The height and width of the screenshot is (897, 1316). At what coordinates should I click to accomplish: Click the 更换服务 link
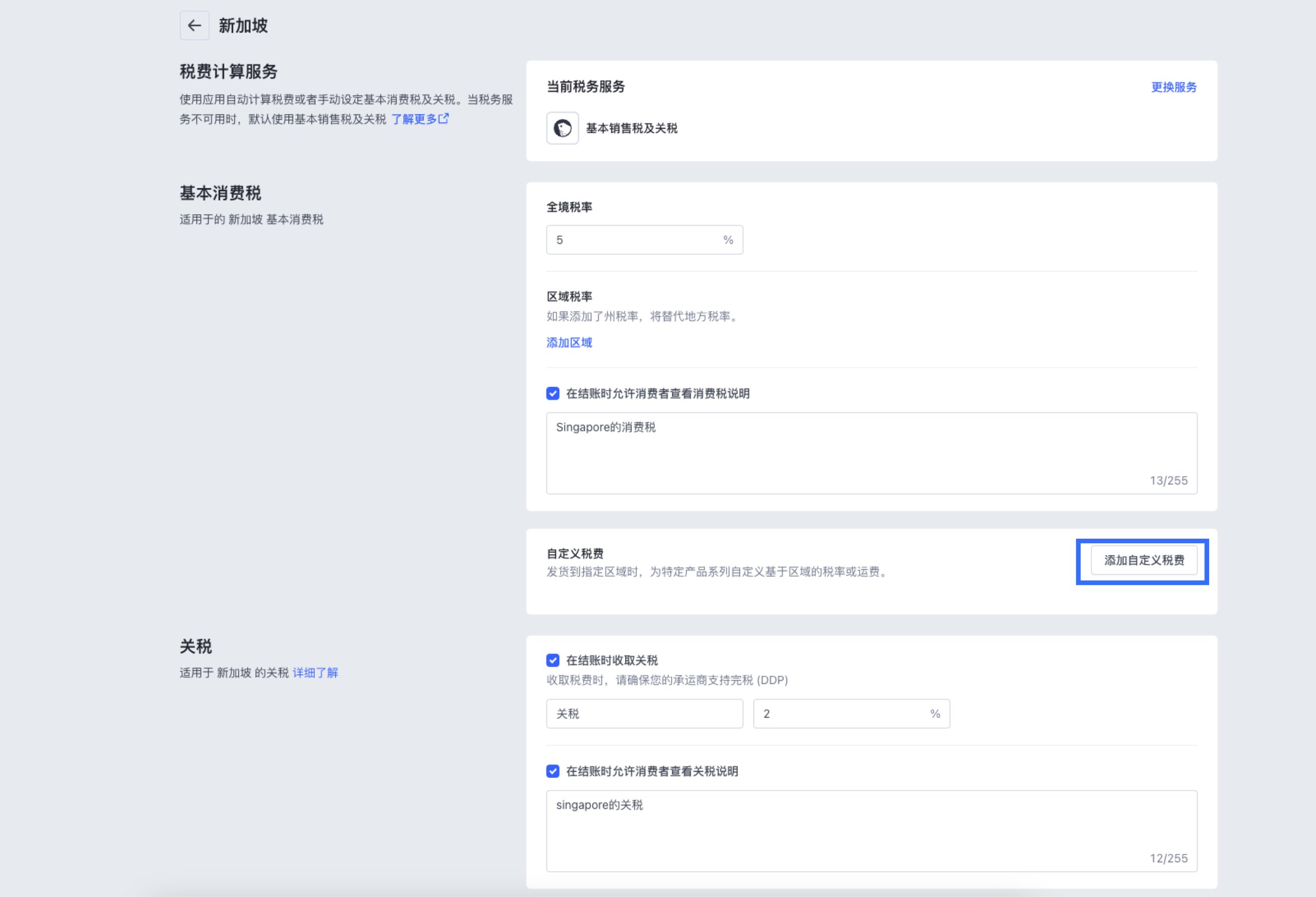coord(1173,87)
